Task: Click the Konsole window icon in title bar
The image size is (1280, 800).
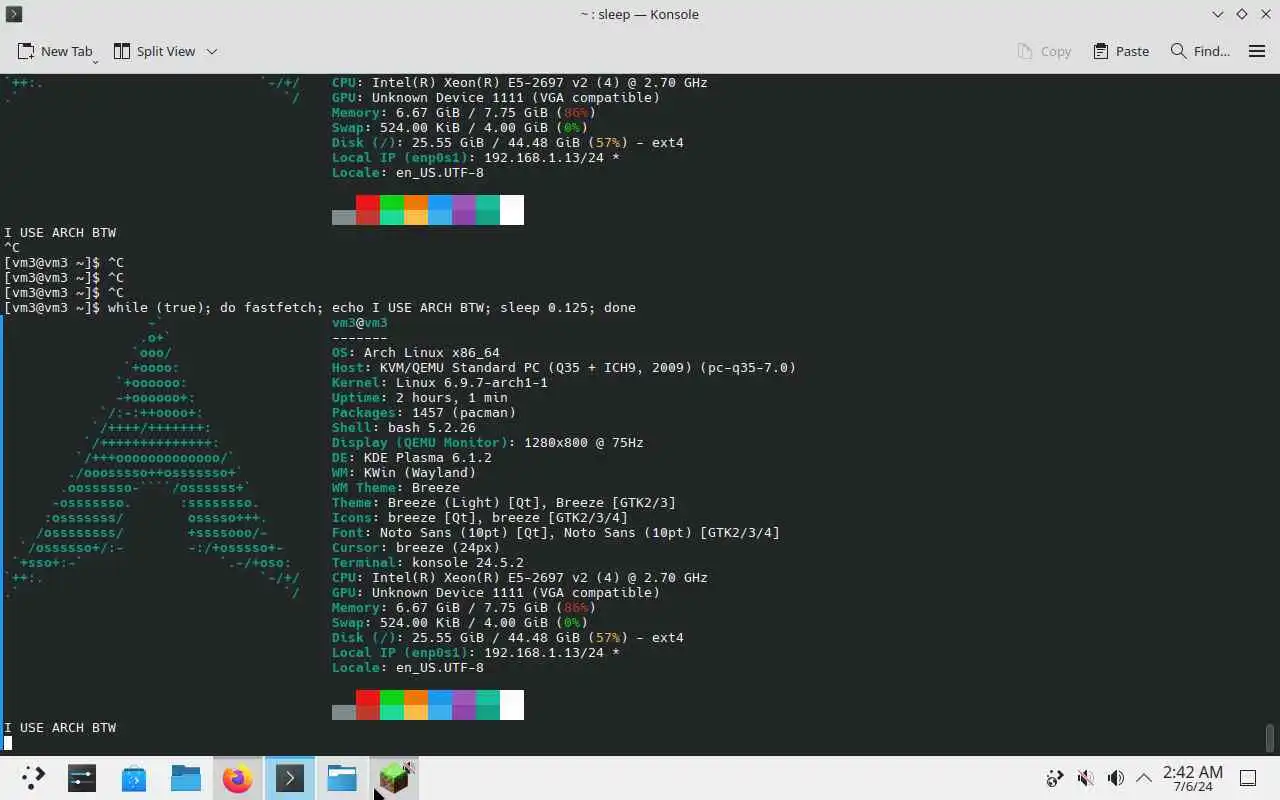Action: pyautogui.click(x=13, y=14)
